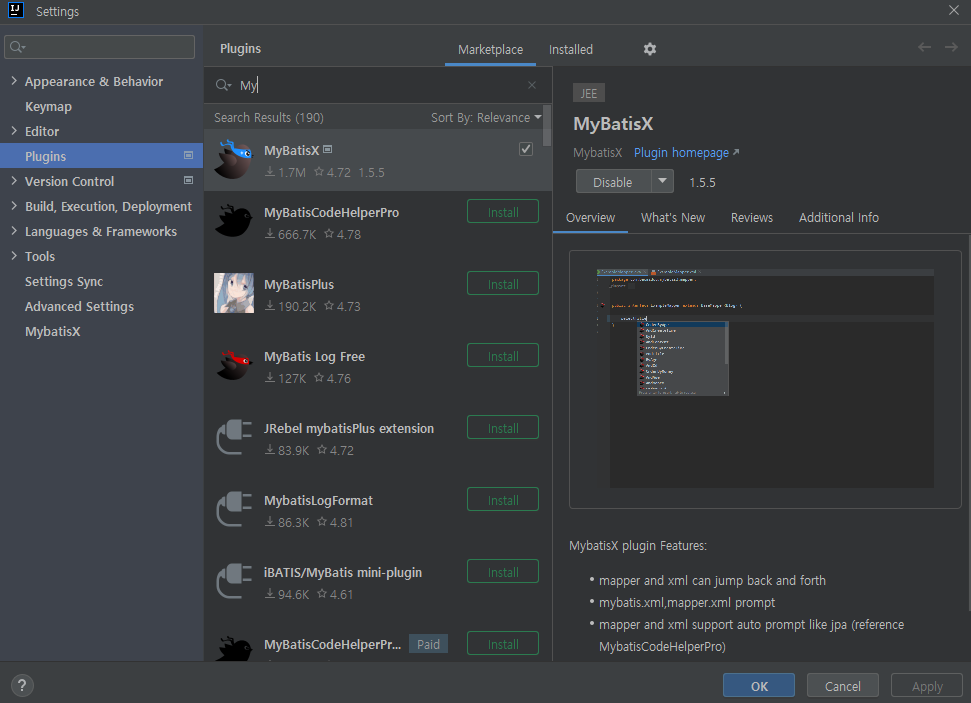Click the plugin search field containing My

point(378,85)
